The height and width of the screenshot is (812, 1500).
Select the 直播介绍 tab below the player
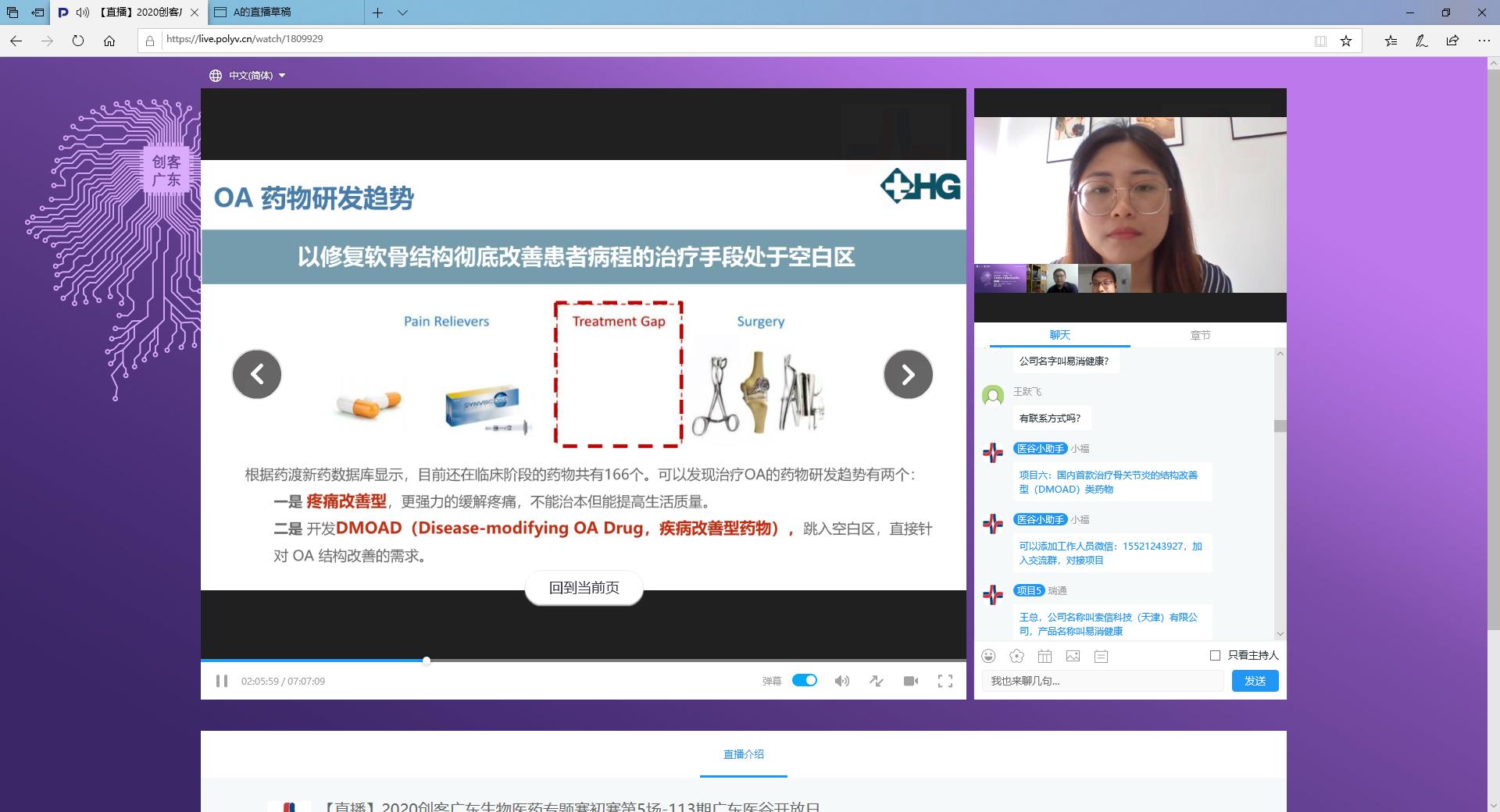pos(743,754)
